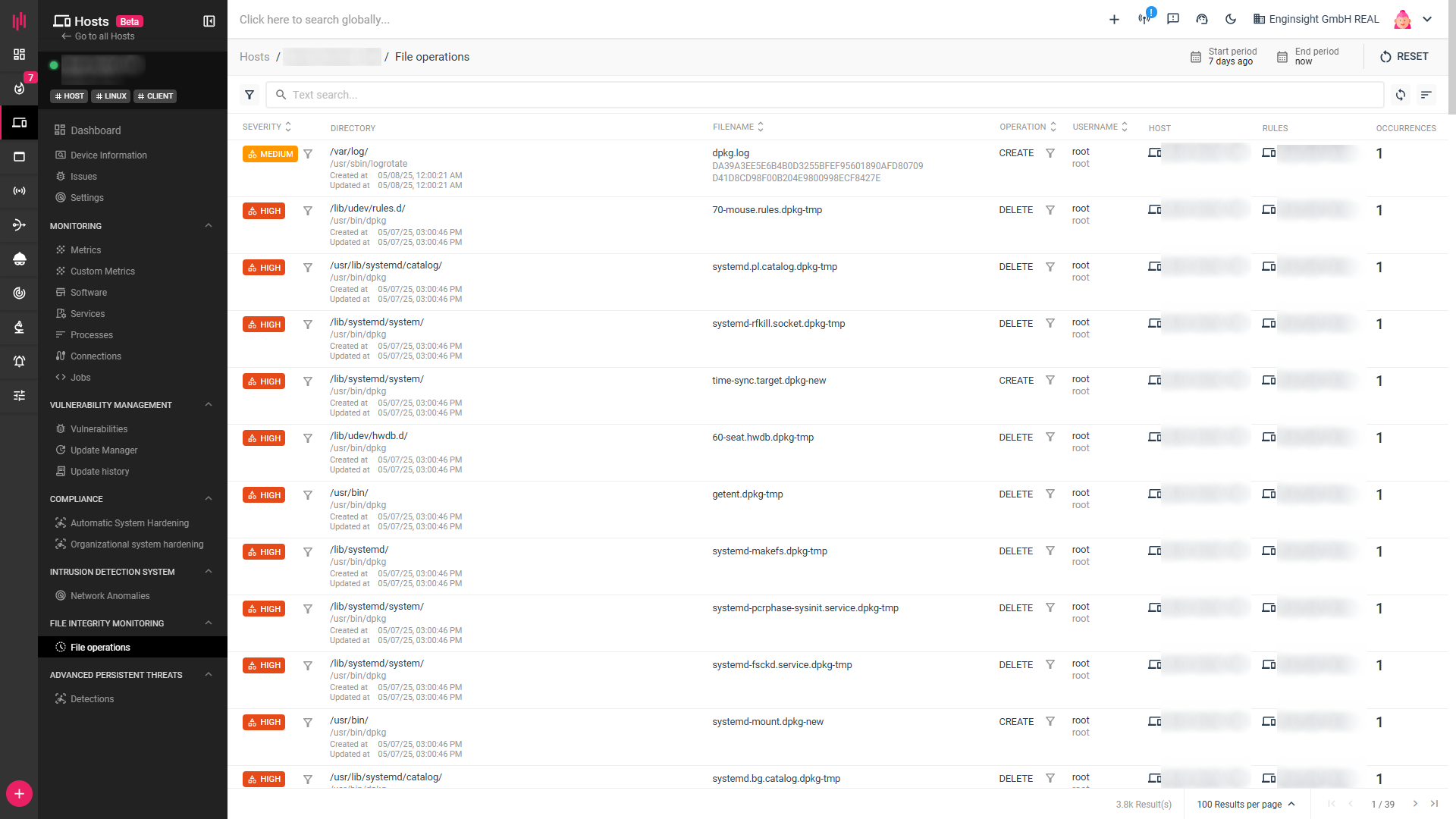Screen dimensions: 1456x819
Task: Open the account menu chevron
Action: 1427,20
